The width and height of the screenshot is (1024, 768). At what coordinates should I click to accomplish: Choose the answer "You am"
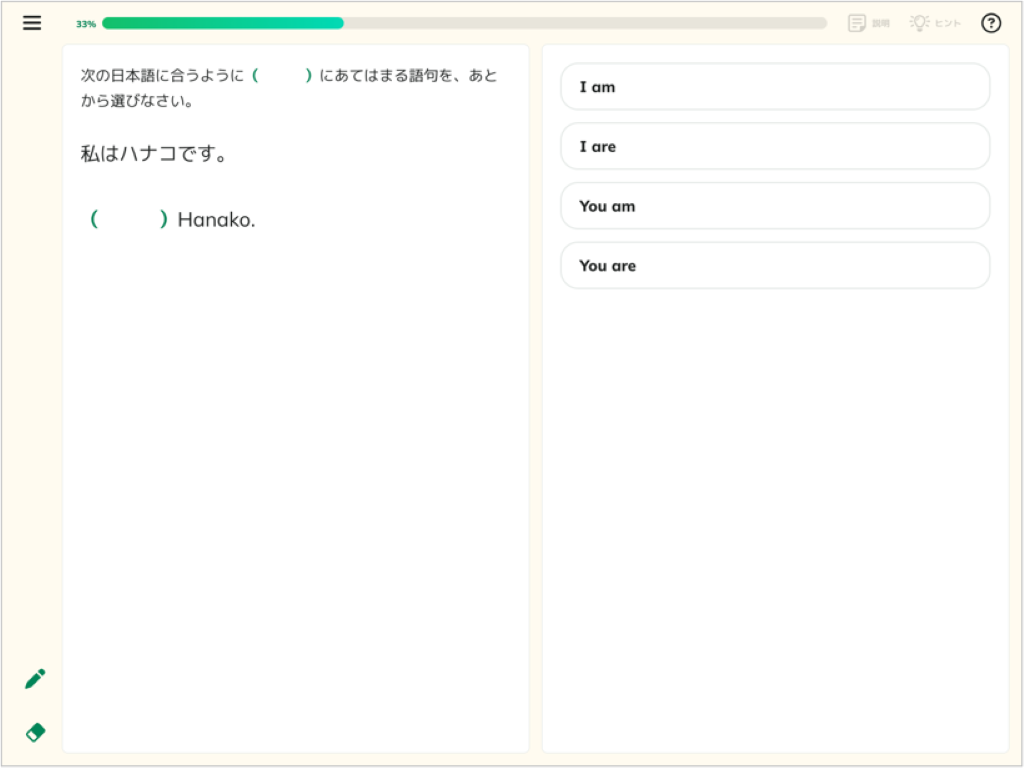775,206
